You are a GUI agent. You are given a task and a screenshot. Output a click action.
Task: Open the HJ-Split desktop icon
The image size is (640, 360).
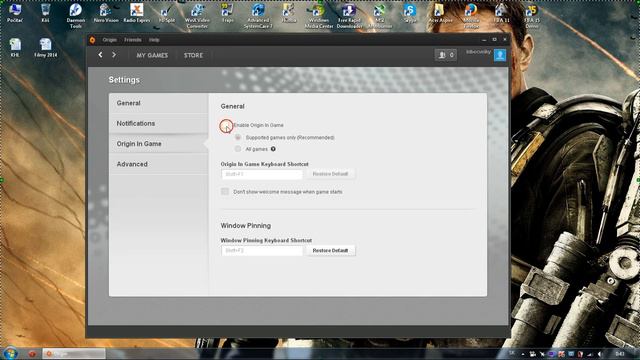coord(167,13)
